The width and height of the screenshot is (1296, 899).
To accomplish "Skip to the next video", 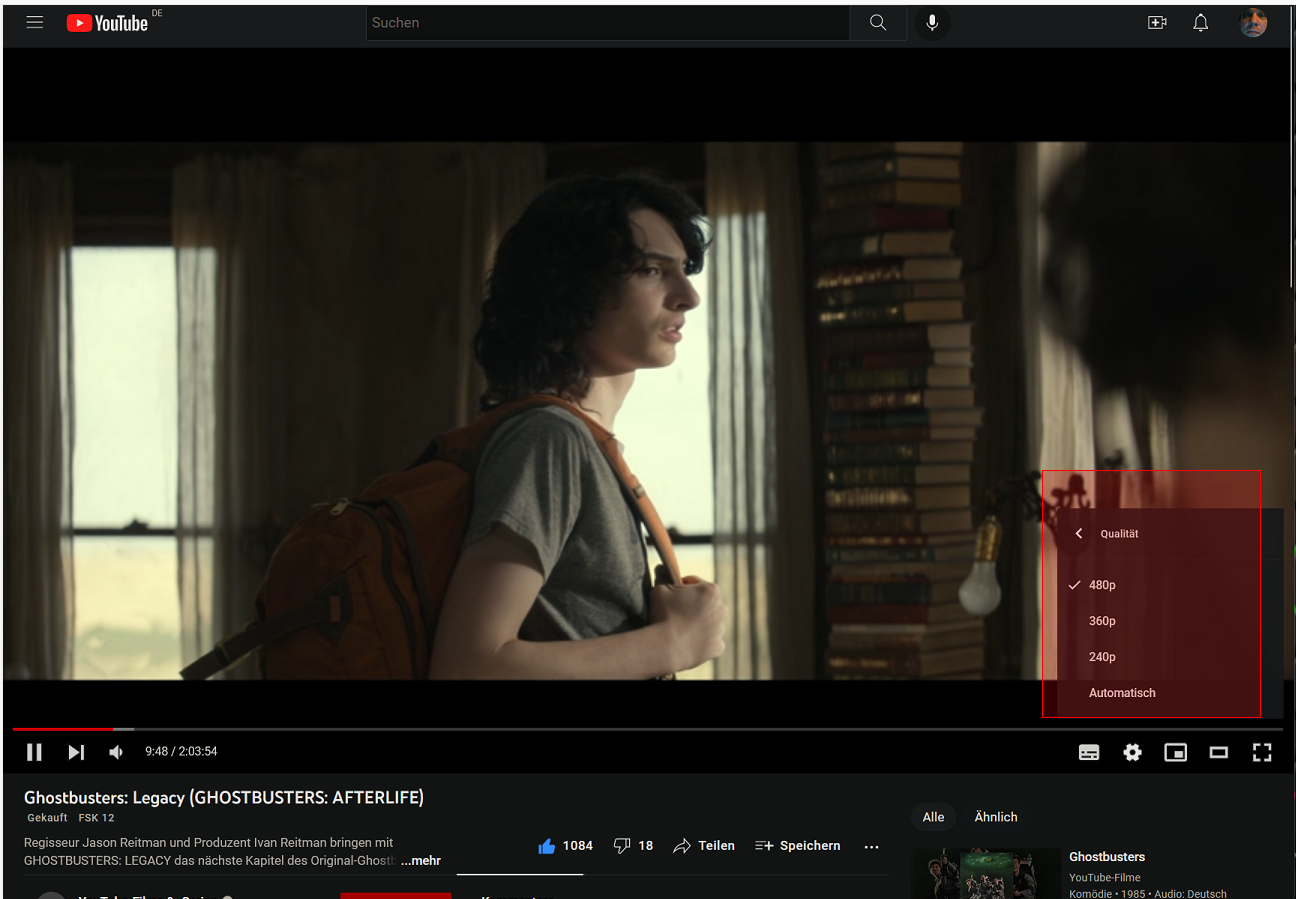I will [76, 752].
